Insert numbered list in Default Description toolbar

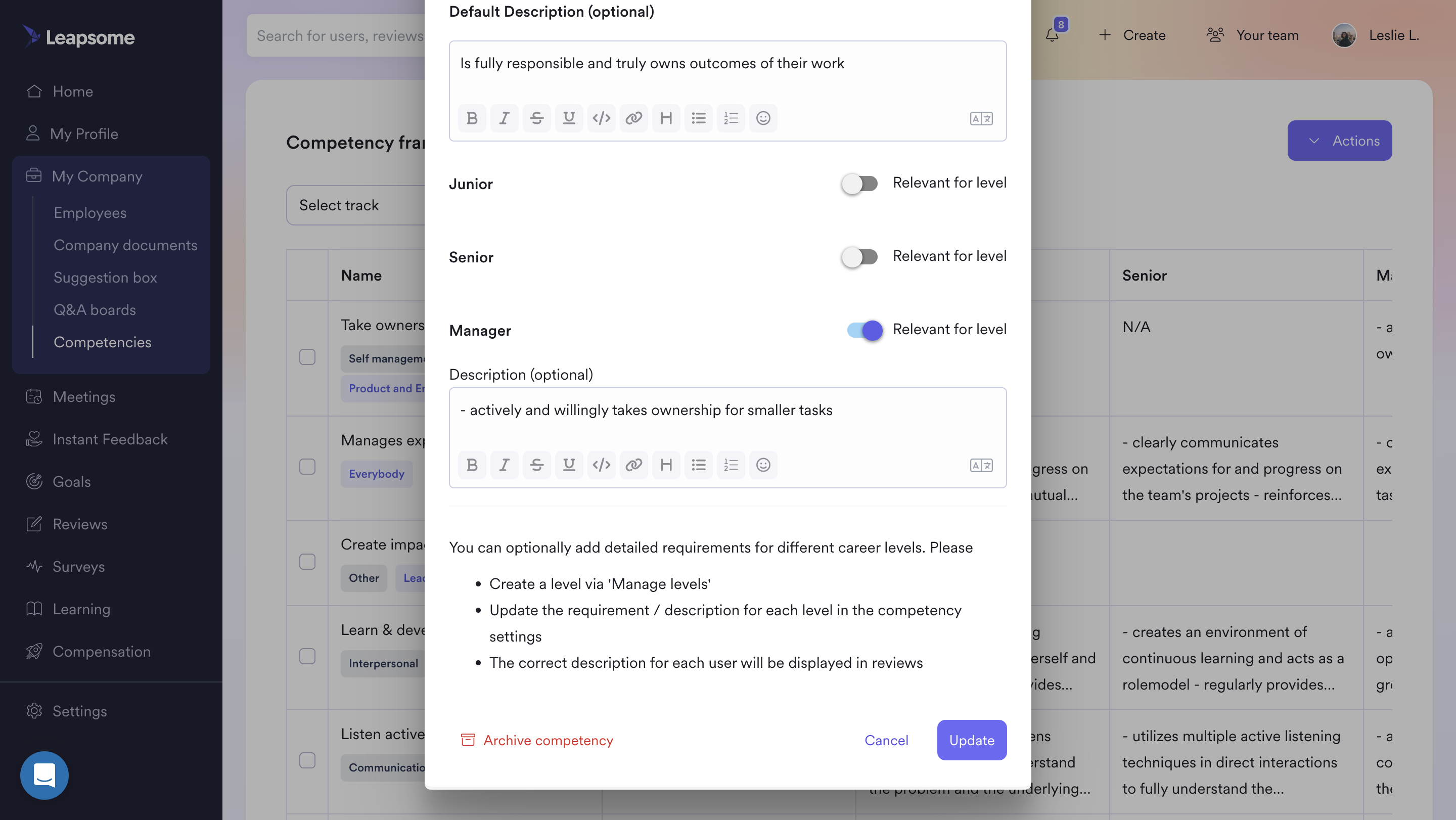coord(731,118)
